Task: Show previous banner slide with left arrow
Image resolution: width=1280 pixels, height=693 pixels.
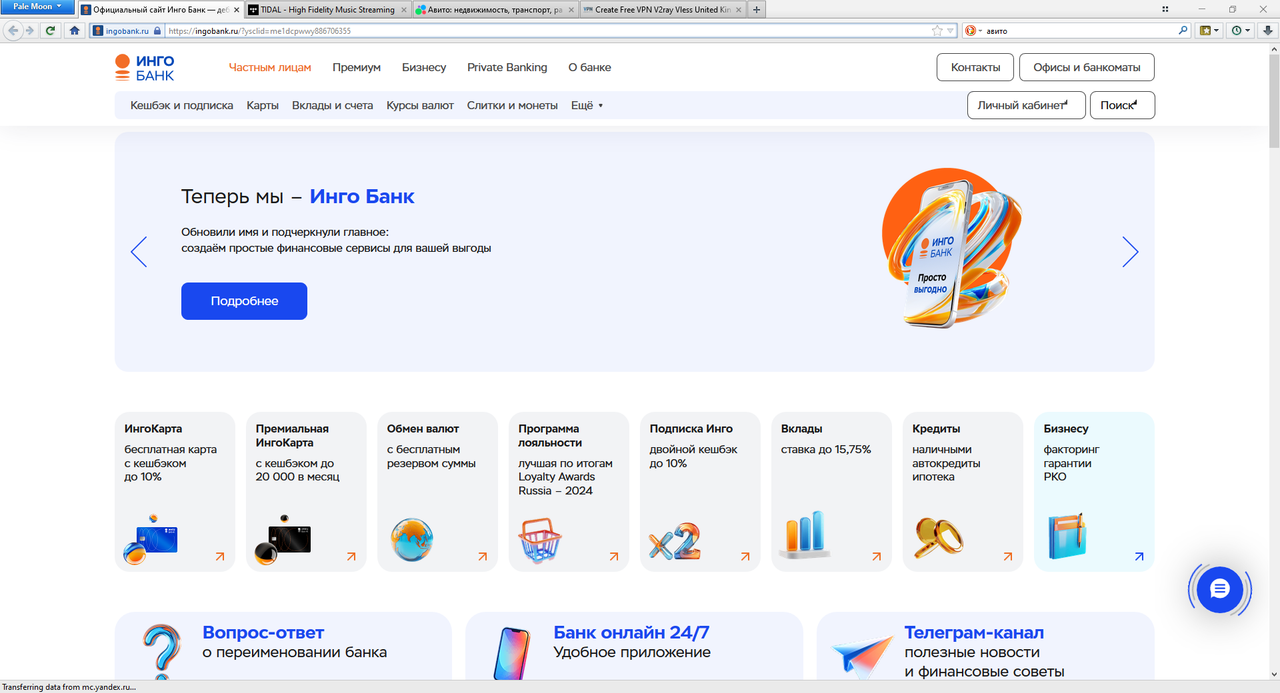Action: coord(139,252)
